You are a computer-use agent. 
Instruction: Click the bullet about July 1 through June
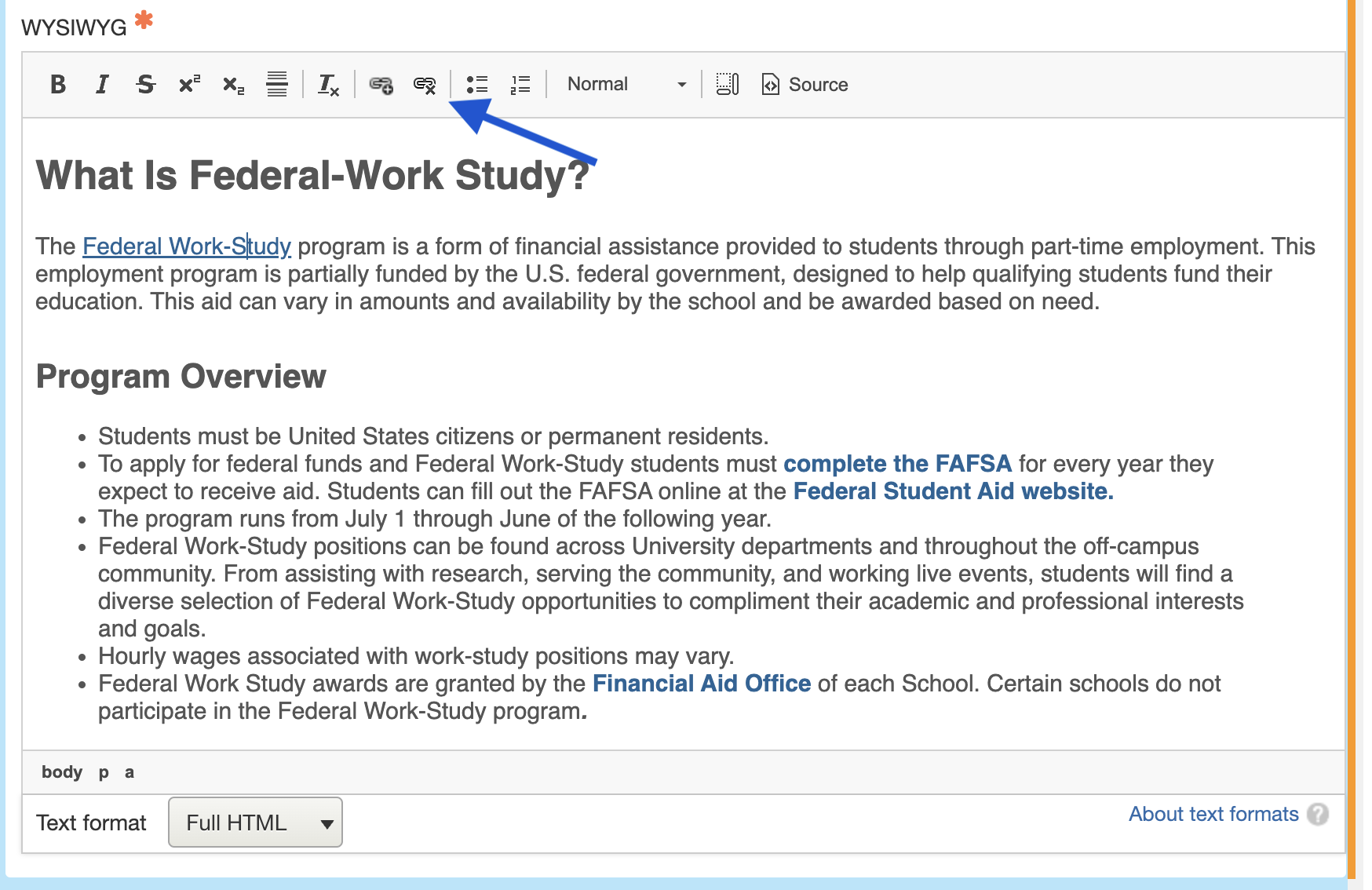435,519
